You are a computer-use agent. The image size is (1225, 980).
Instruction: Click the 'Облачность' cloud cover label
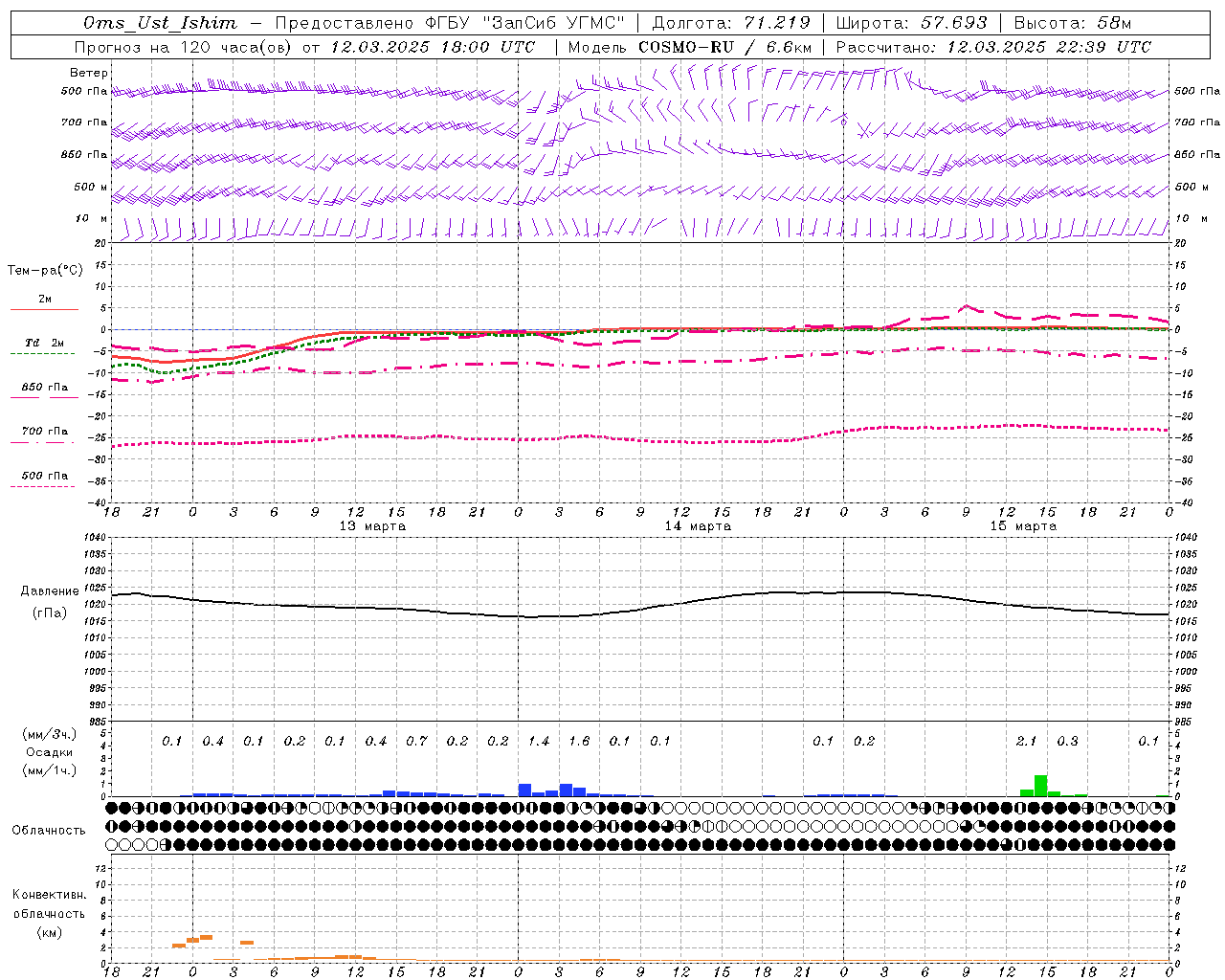point(49,831)
